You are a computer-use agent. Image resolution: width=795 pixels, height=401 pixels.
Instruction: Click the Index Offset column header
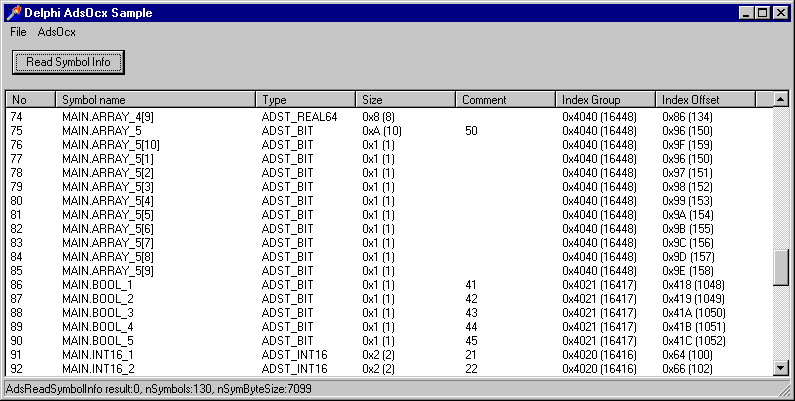705,100
